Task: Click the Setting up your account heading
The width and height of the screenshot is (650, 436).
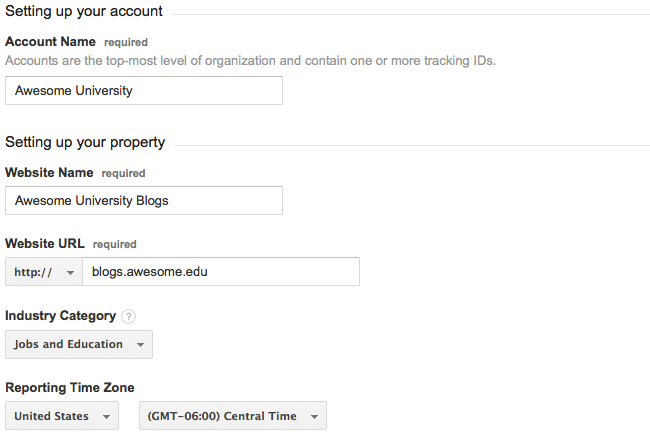Action: (84, 12)
